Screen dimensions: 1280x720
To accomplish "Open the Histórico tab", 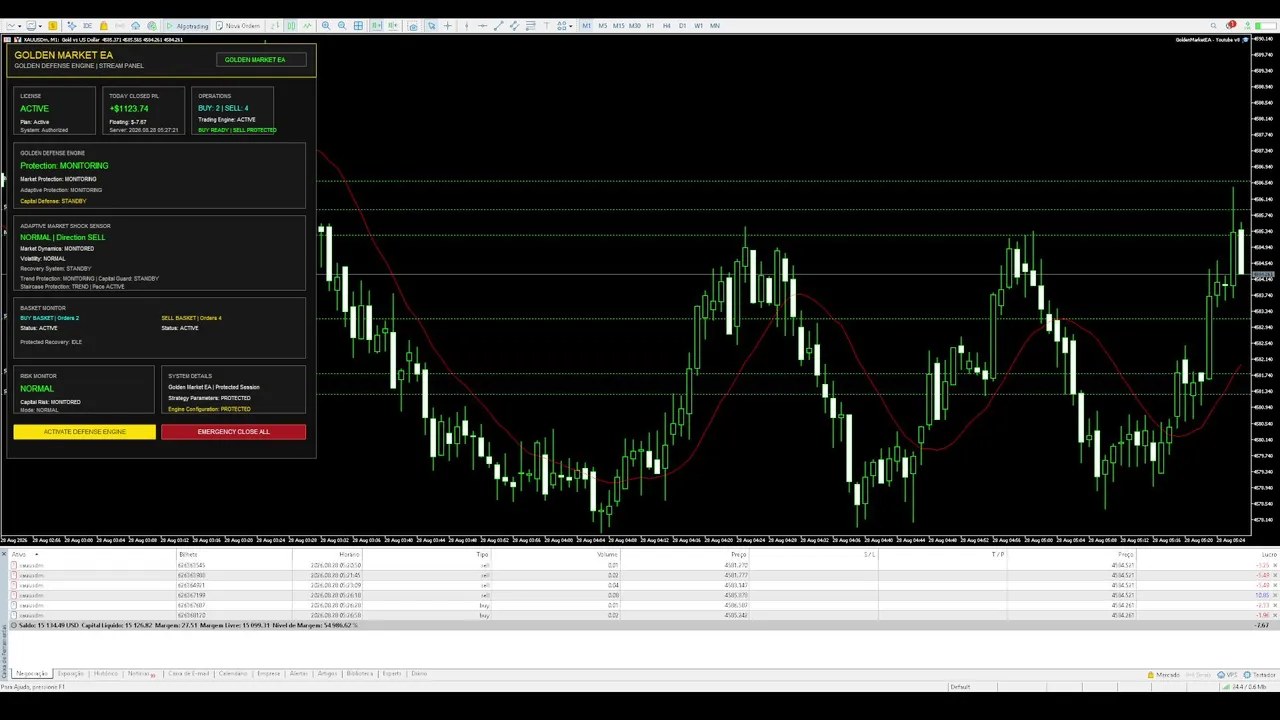I will click(x=105, y=674).
